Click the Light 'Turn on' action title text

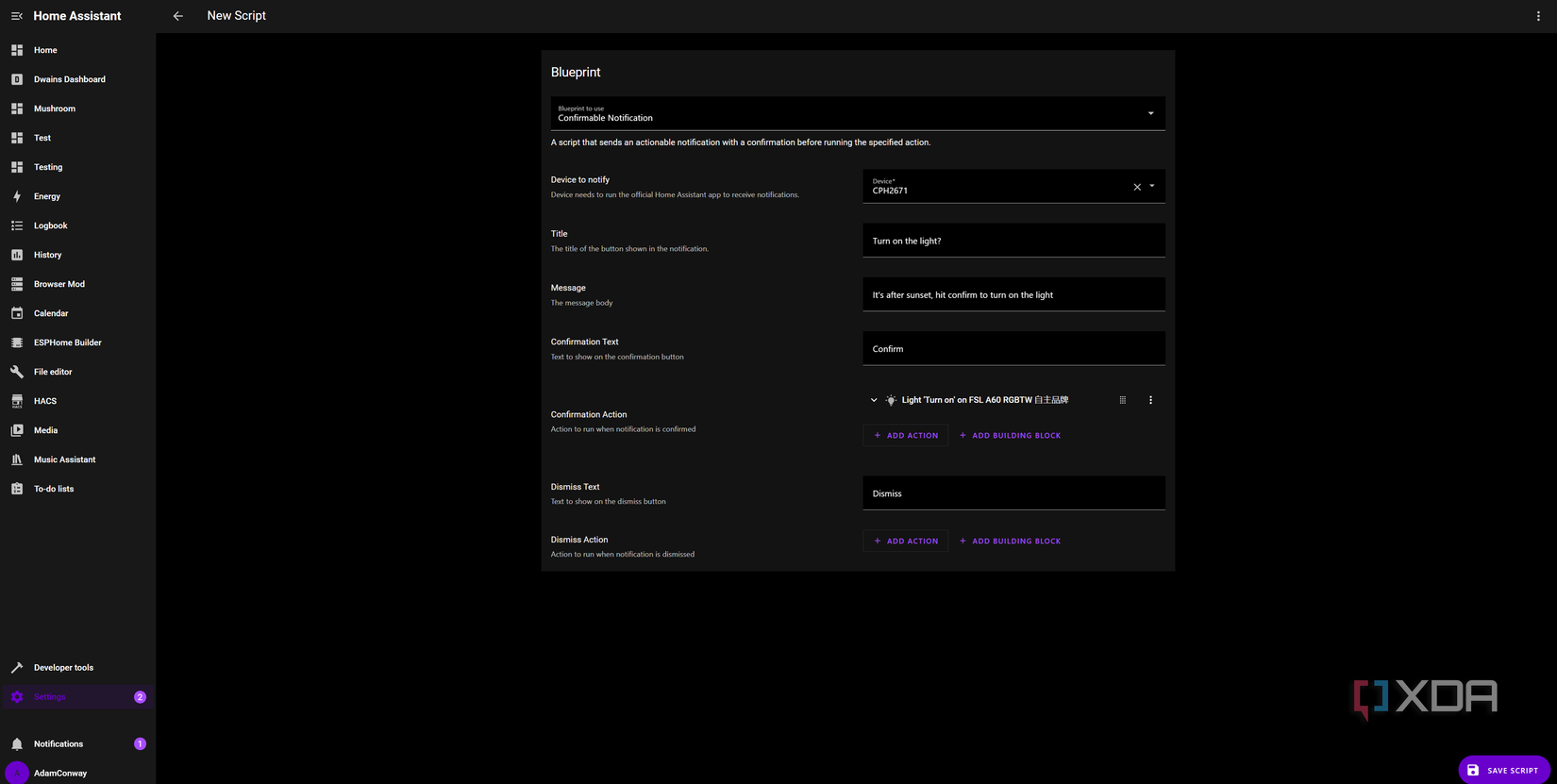[984, 400]
